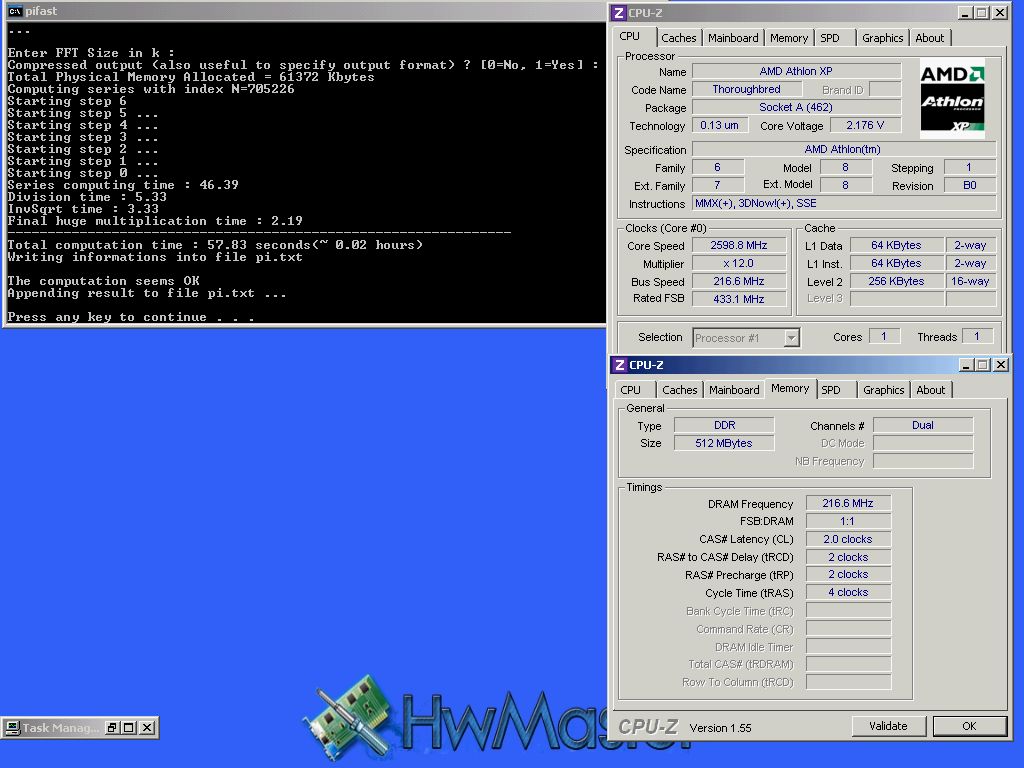The image size is (1024, 768).
Task: Click the pifast window title bar
Action: [x=304, y=11]
